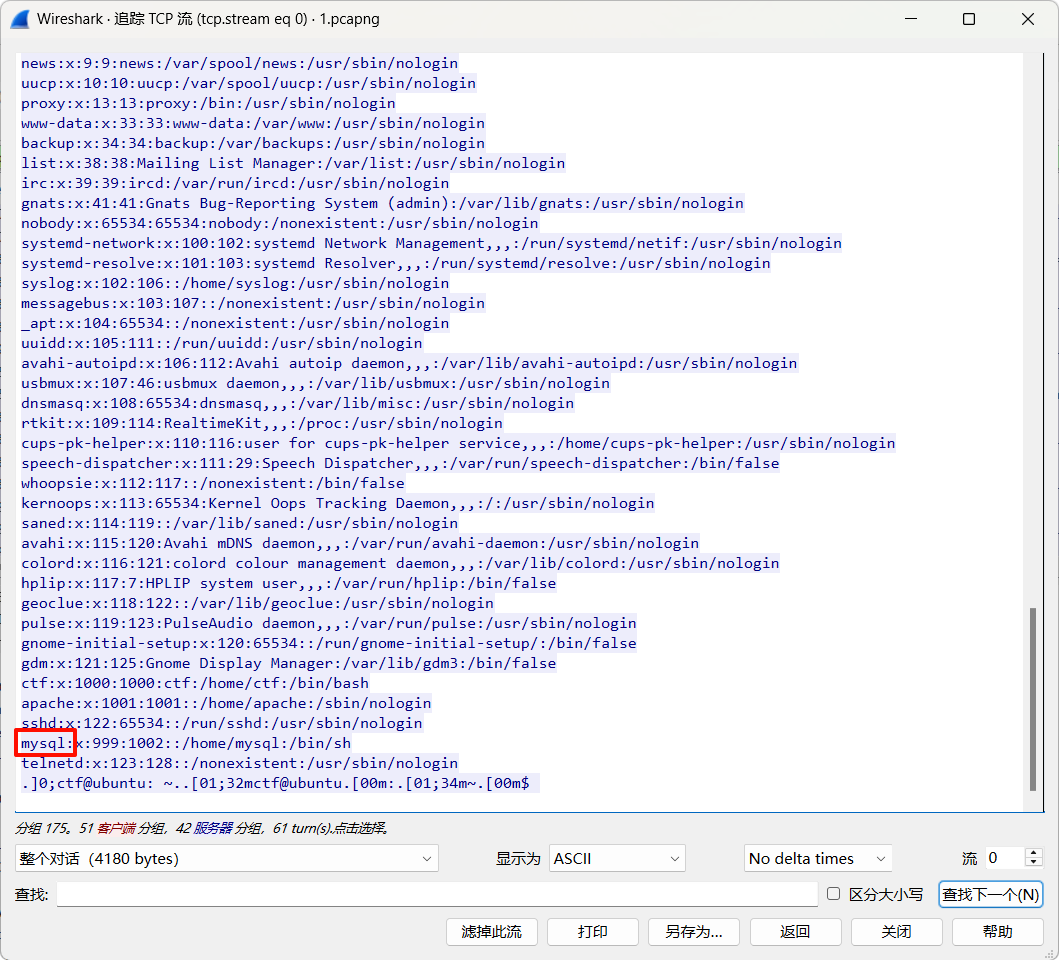Click the speech-dispatcher:x:111:29 line
1059x960 pixels.
(x=400, y=463)
